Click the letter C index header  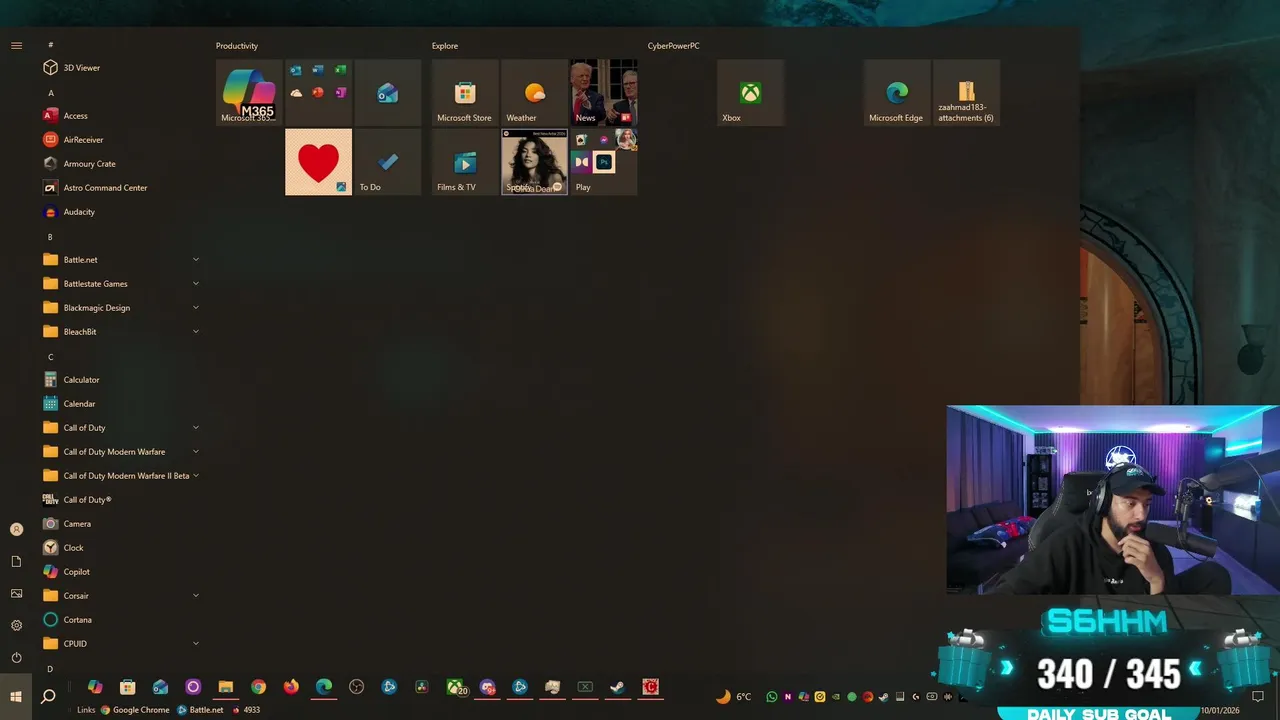coord(51,357)
